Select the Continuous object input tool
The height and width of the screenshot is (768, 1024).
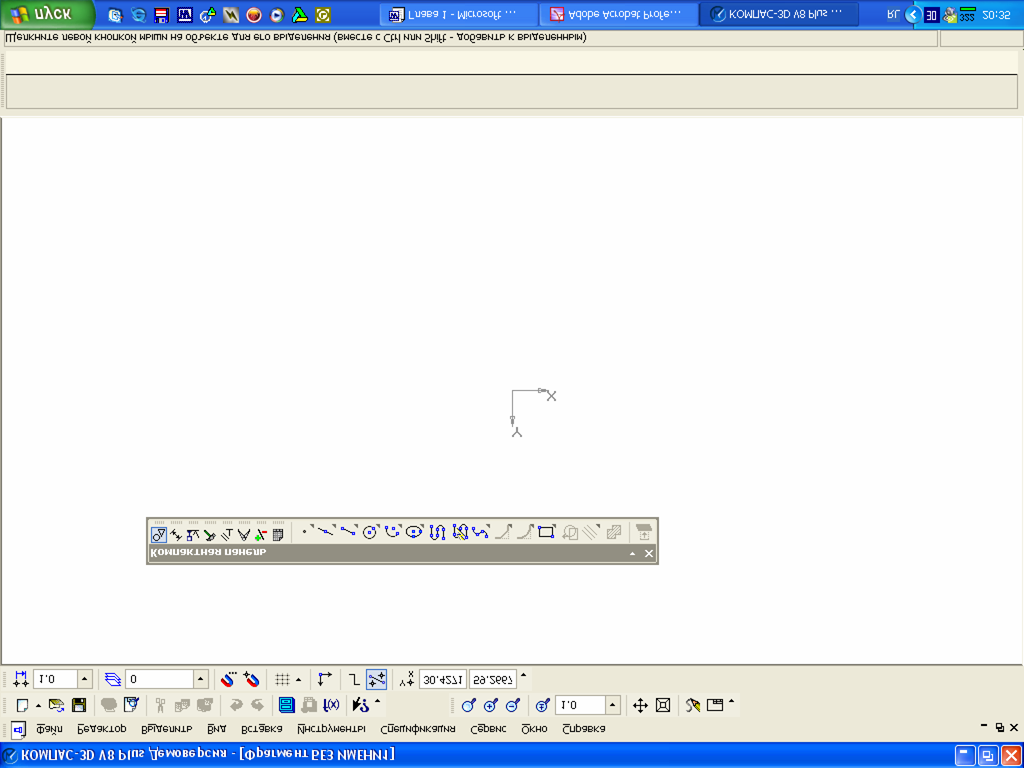click(x=460, y=532)
